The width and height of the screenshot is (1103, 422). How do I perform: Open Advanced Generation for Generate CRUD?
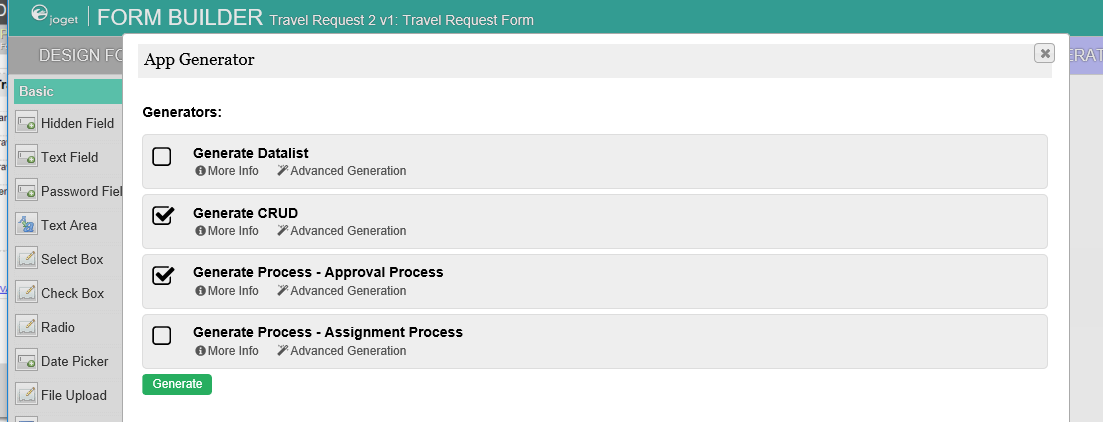point(342,231)
